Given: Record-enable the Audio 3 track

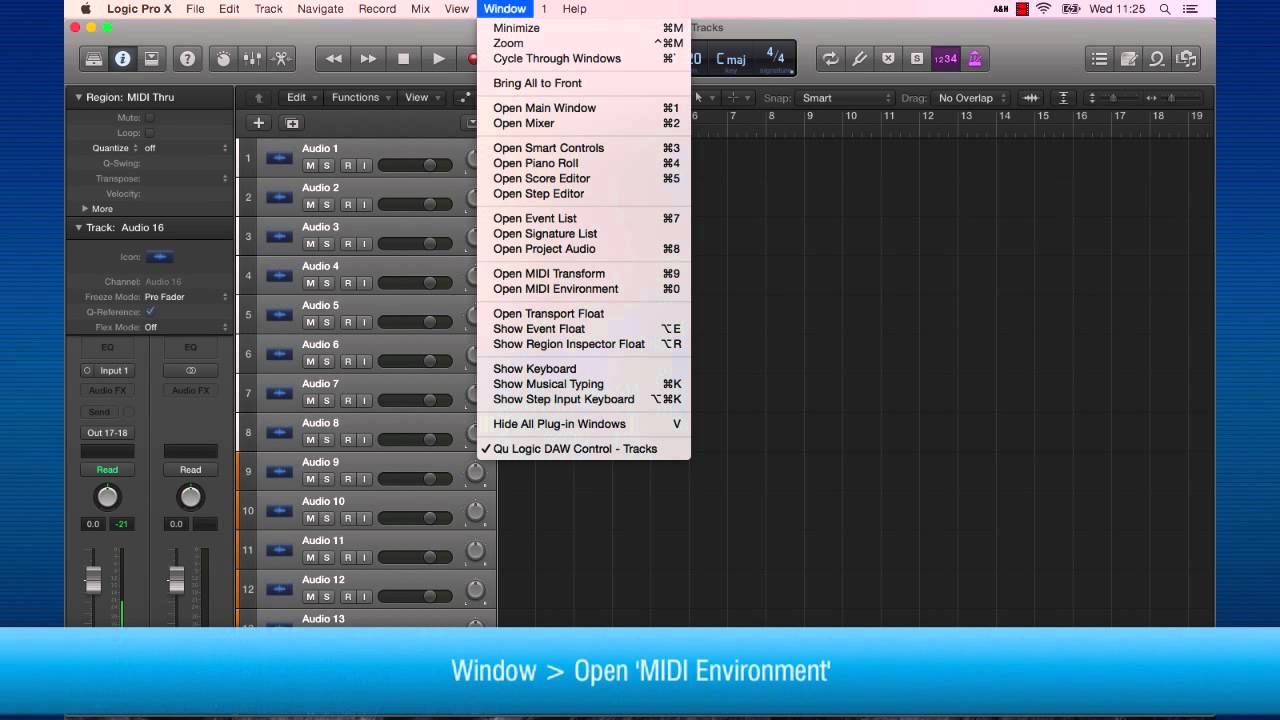Looking at the screenshot, I should click(x=348, y=244).
